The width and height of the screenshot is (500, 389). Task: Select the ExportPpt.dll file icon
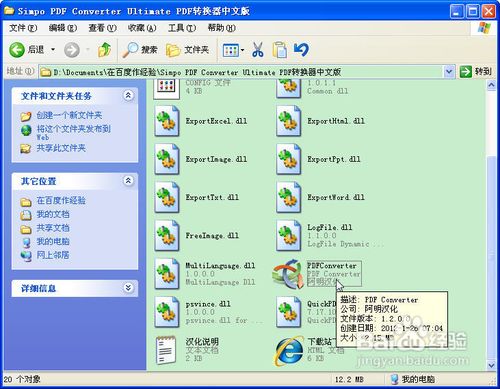[x=289, y=159]
